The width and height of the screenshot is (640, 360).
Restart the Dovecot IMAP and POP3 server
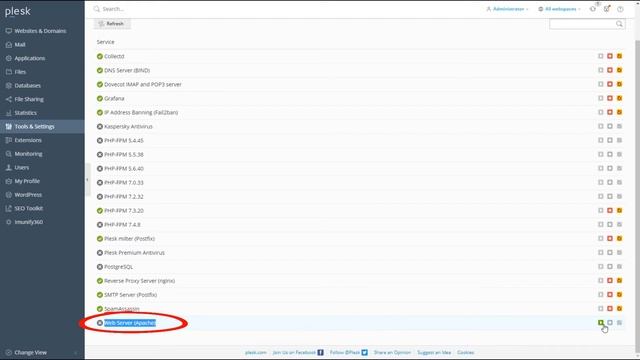619,84
